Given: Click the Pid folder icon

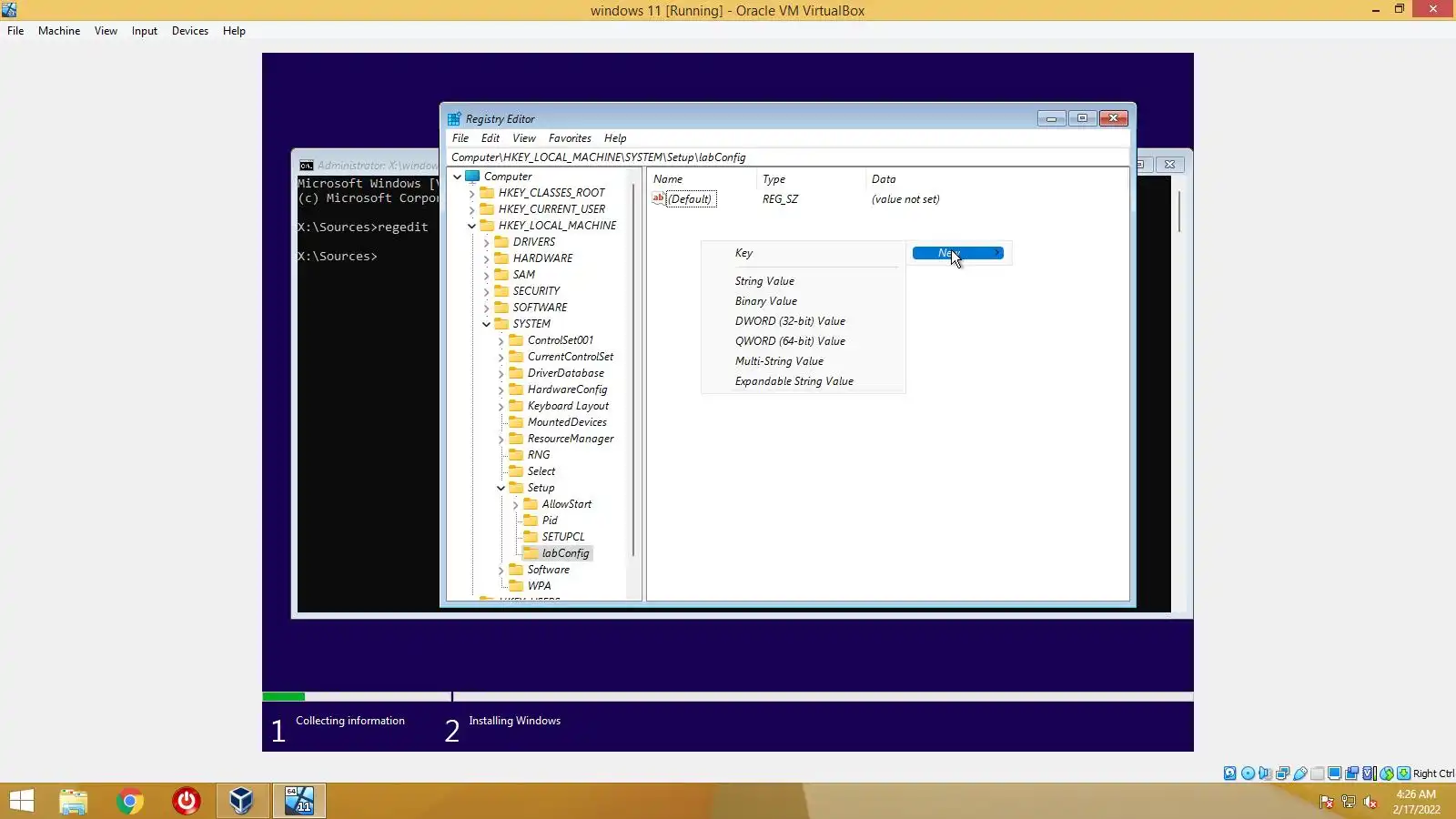Looking at the screenshot, I should click(531, 521).
